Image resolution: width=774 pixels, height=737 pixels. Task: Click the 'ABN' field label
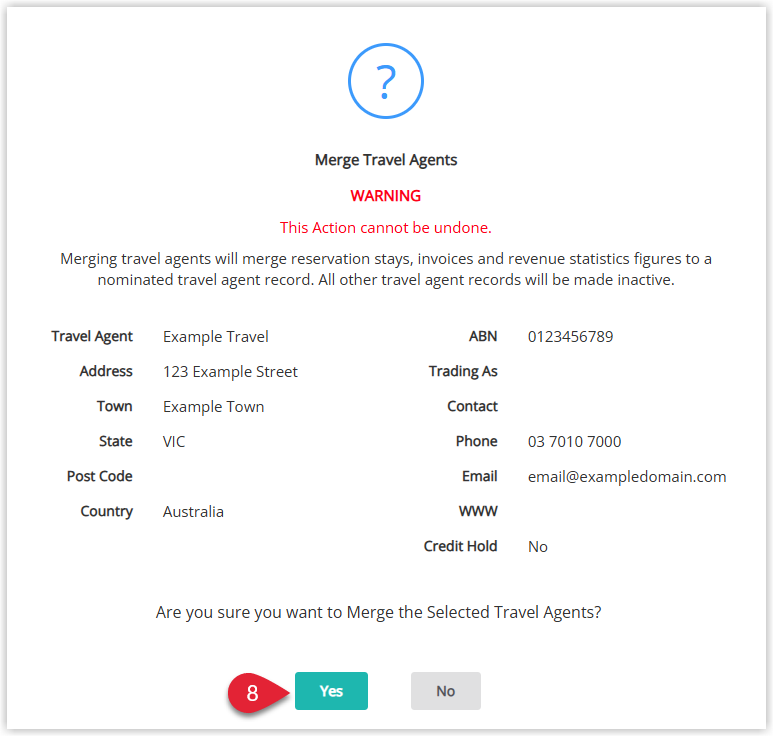[483, 337]
